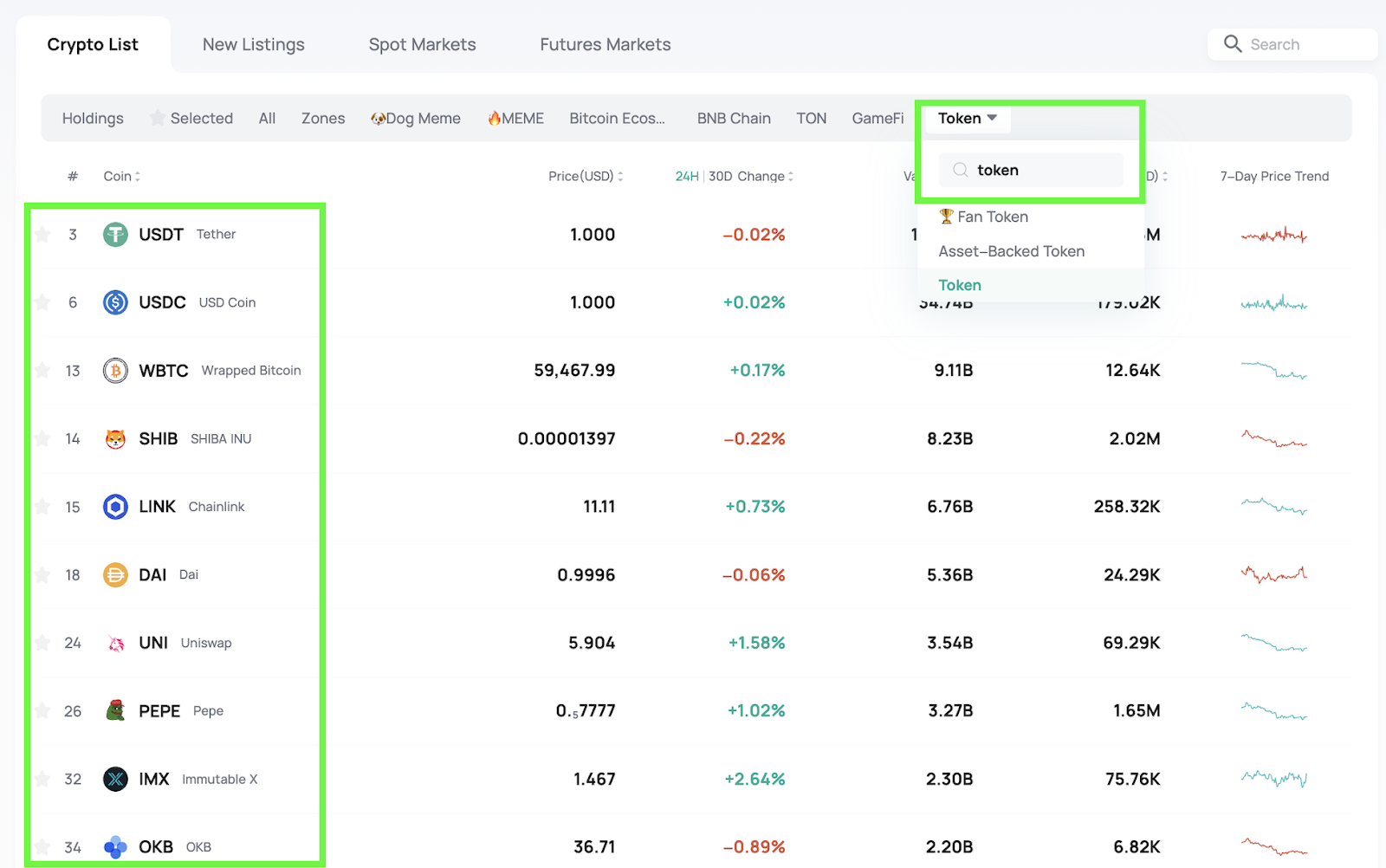
Task: Click the magnifier icon in top search
Action: (x=1233, y=44)
